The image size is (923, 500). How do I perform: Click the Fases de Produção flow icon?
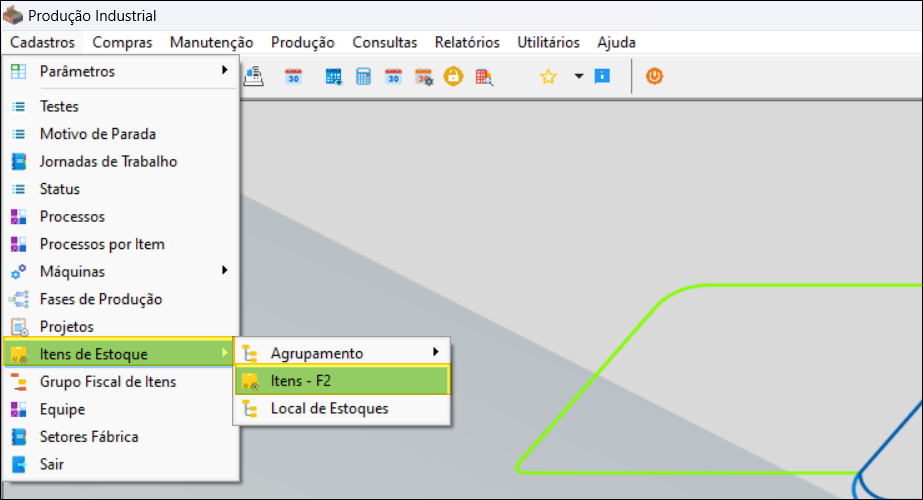19,299
